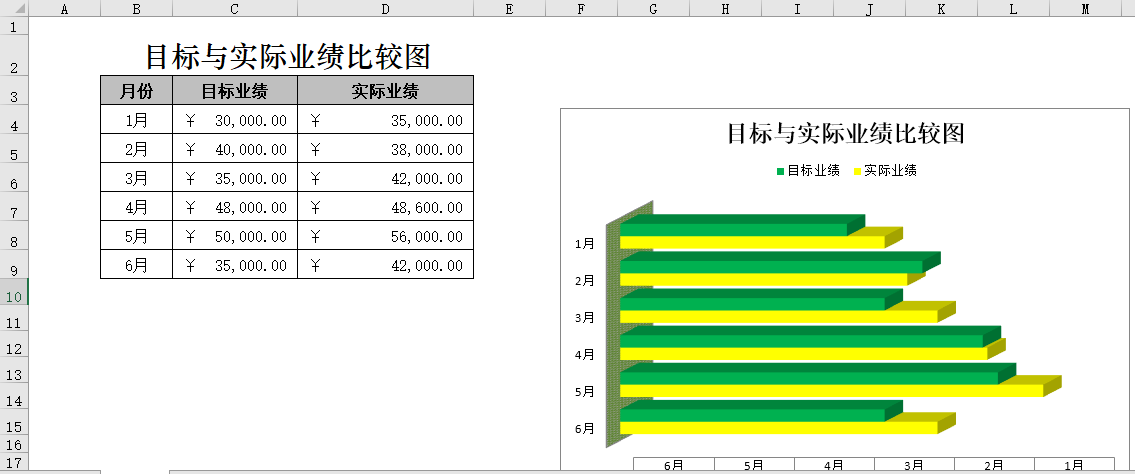This screenshot has height=474, width=1135.
Task: Select the column C header
Action: pyautogui.click(x=234, y=9)
